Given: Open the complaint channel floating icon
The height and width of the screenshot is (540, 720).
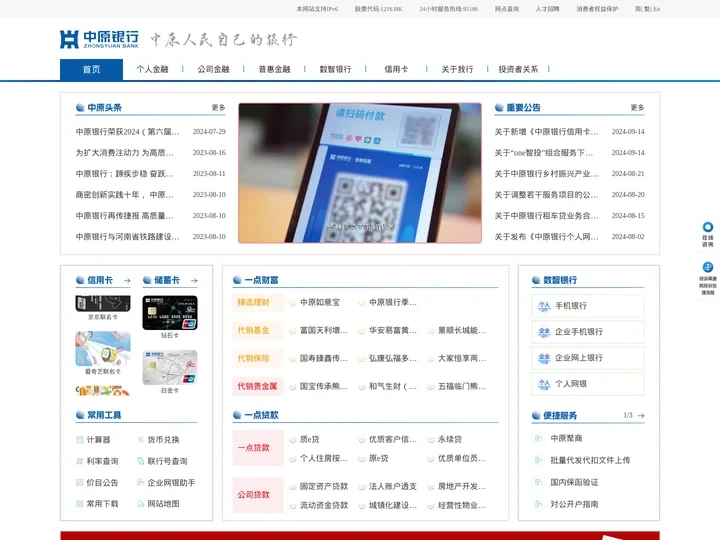Looking at the screenshot, I should (708, 267).
